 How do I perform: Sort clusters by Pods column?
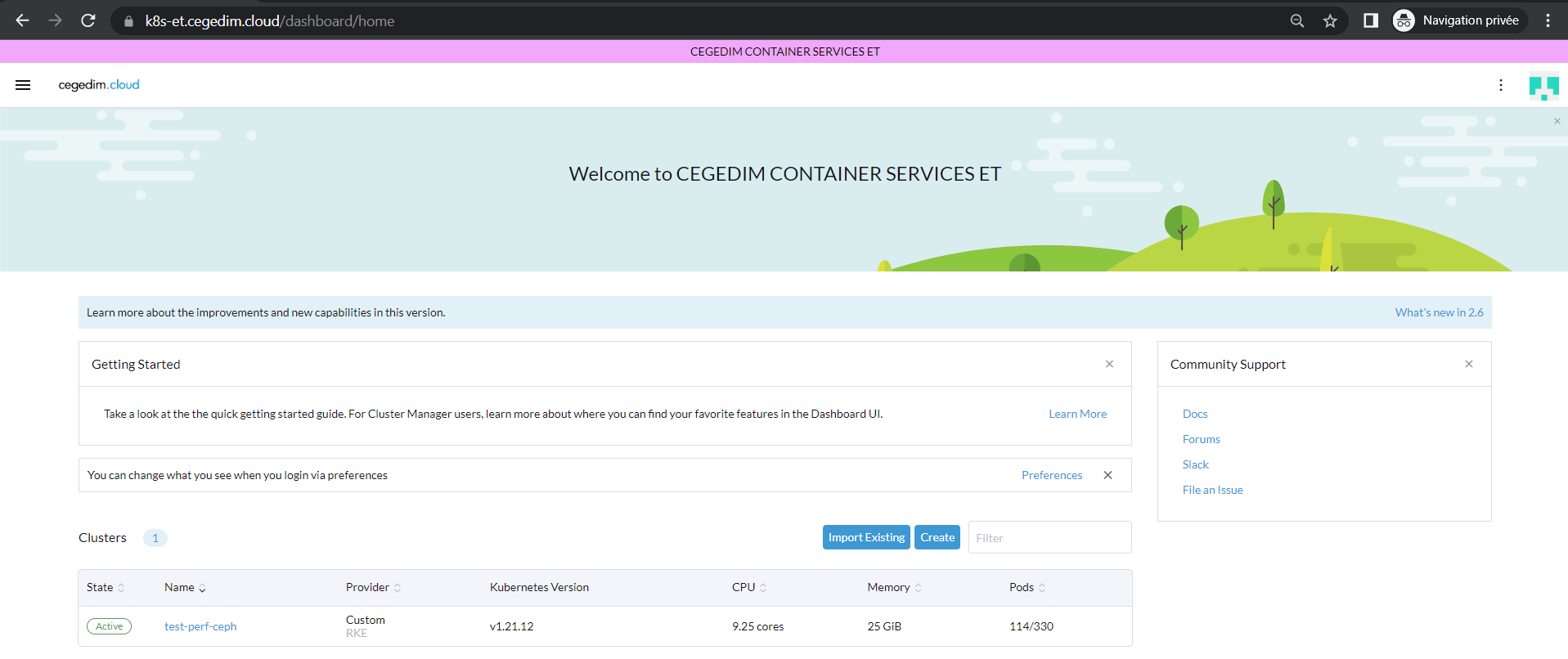coord(1027,587)
